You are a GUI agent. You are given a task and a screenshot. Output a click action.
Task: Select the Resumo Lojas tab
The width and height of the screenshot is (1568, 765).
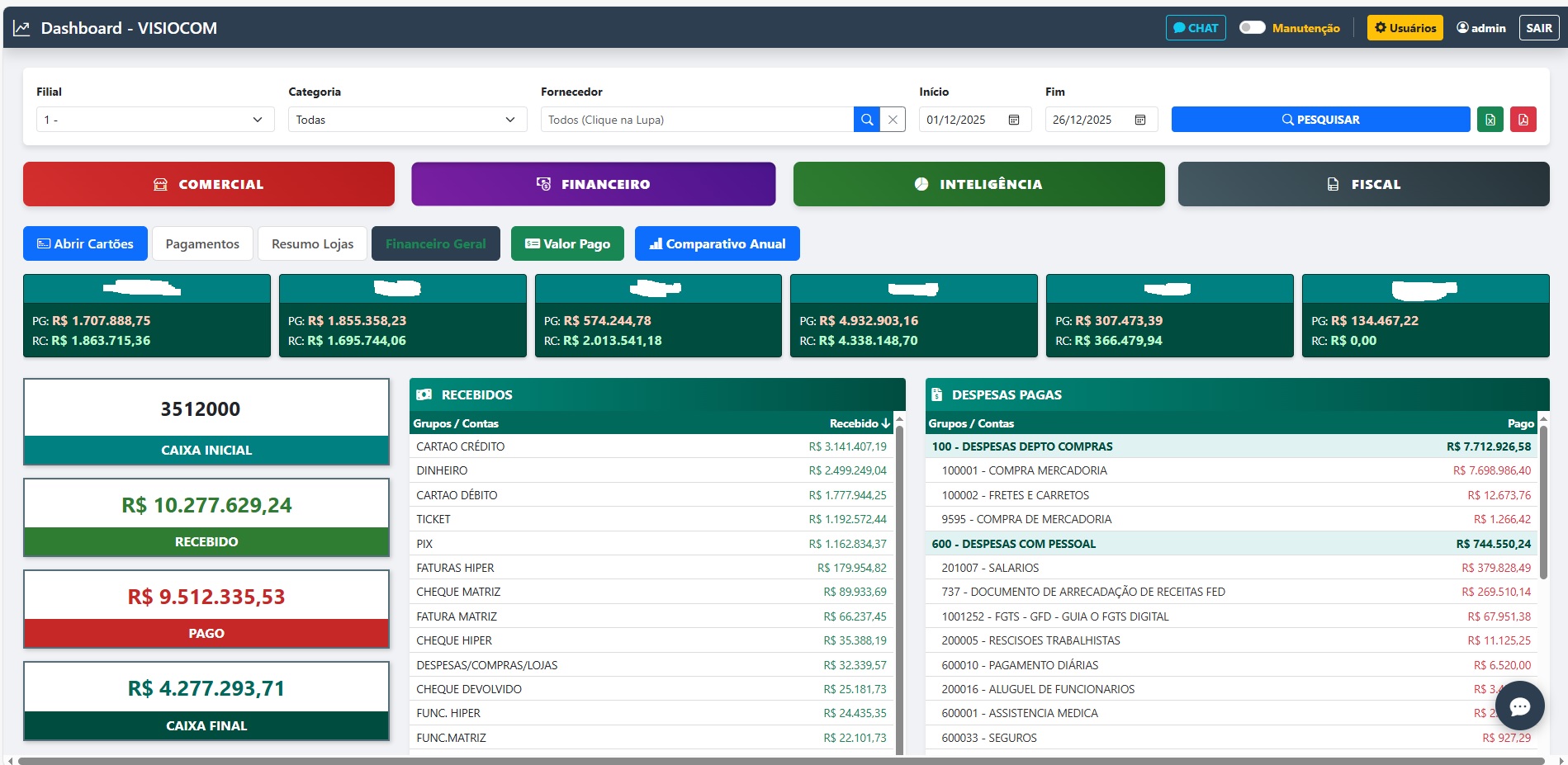click(312, 243)
